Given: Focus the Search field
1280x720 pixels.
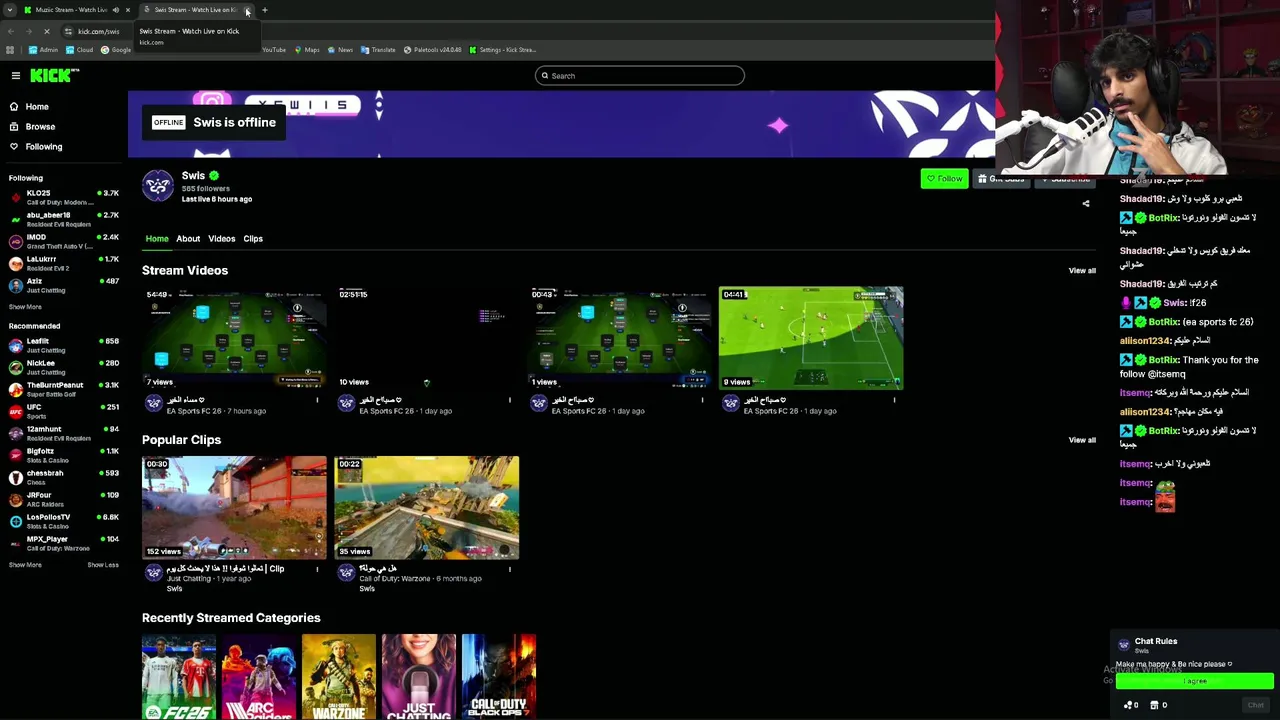Looking at the screenshot, I should 640,76.
